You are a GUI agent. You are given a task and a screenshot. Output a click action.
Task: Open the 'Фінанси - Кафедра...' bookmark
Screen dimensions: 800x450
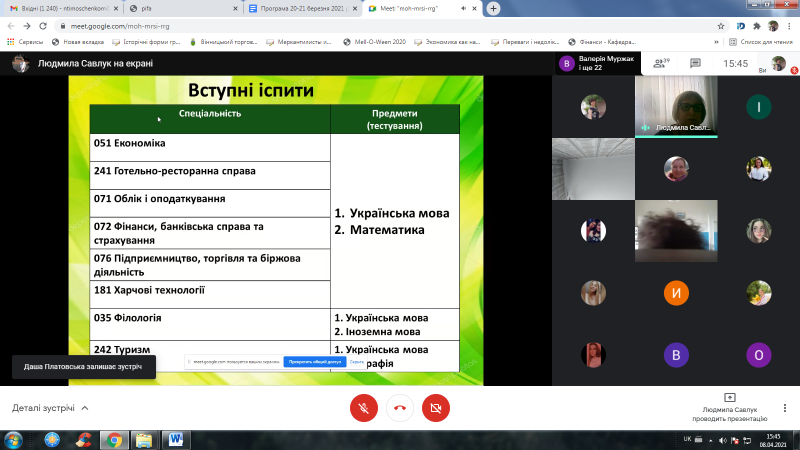603,42
